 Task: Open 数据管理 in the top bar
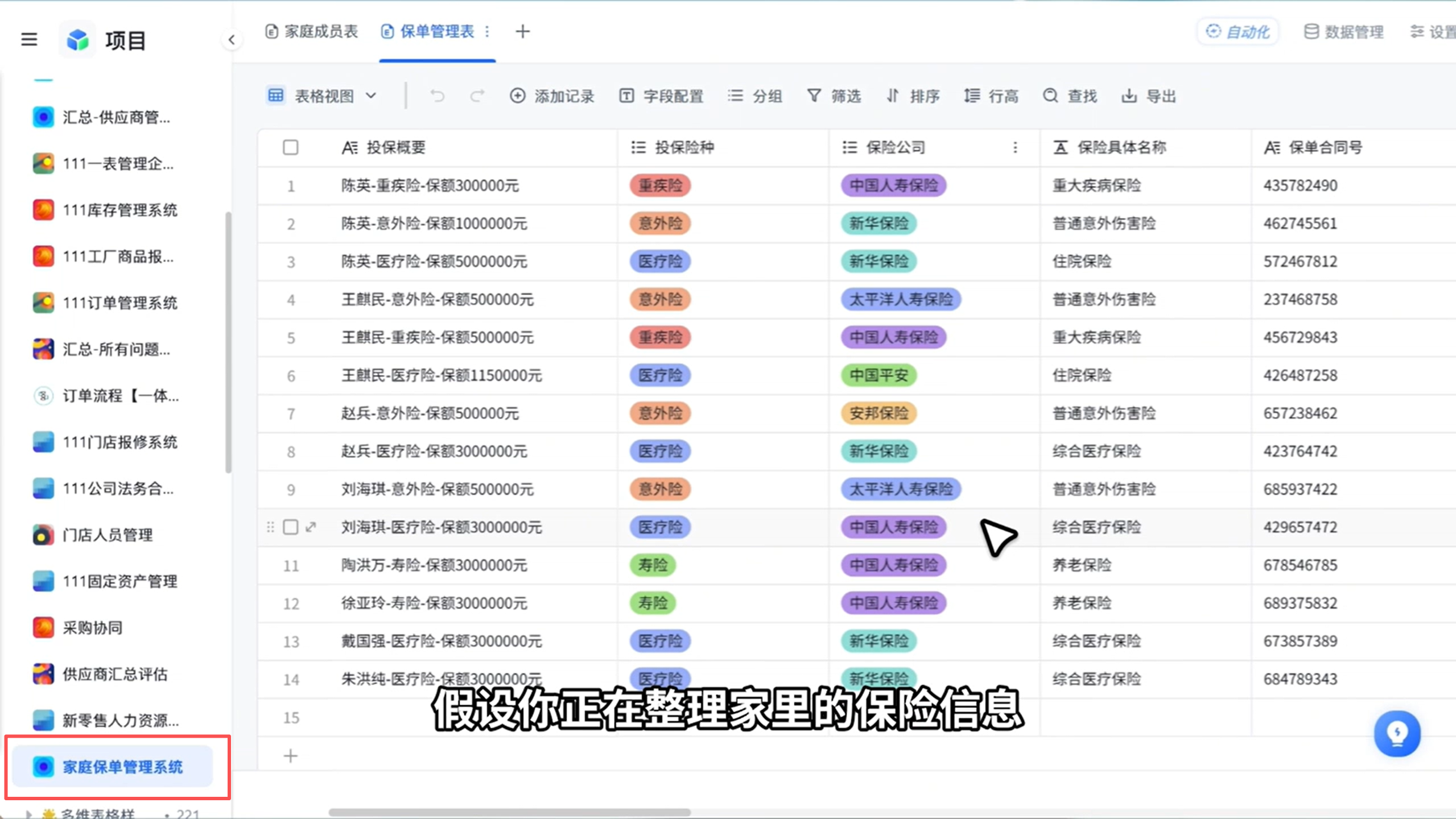(1343, 31)
